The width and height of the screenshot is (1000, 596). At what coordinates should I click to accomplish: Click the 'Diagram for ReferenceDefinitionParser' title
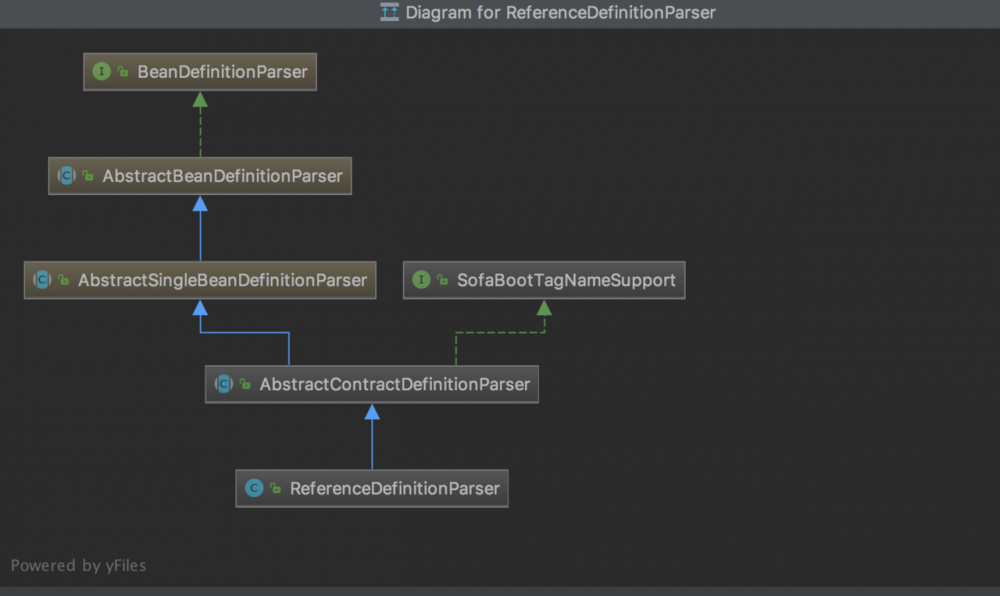point(560,13)
